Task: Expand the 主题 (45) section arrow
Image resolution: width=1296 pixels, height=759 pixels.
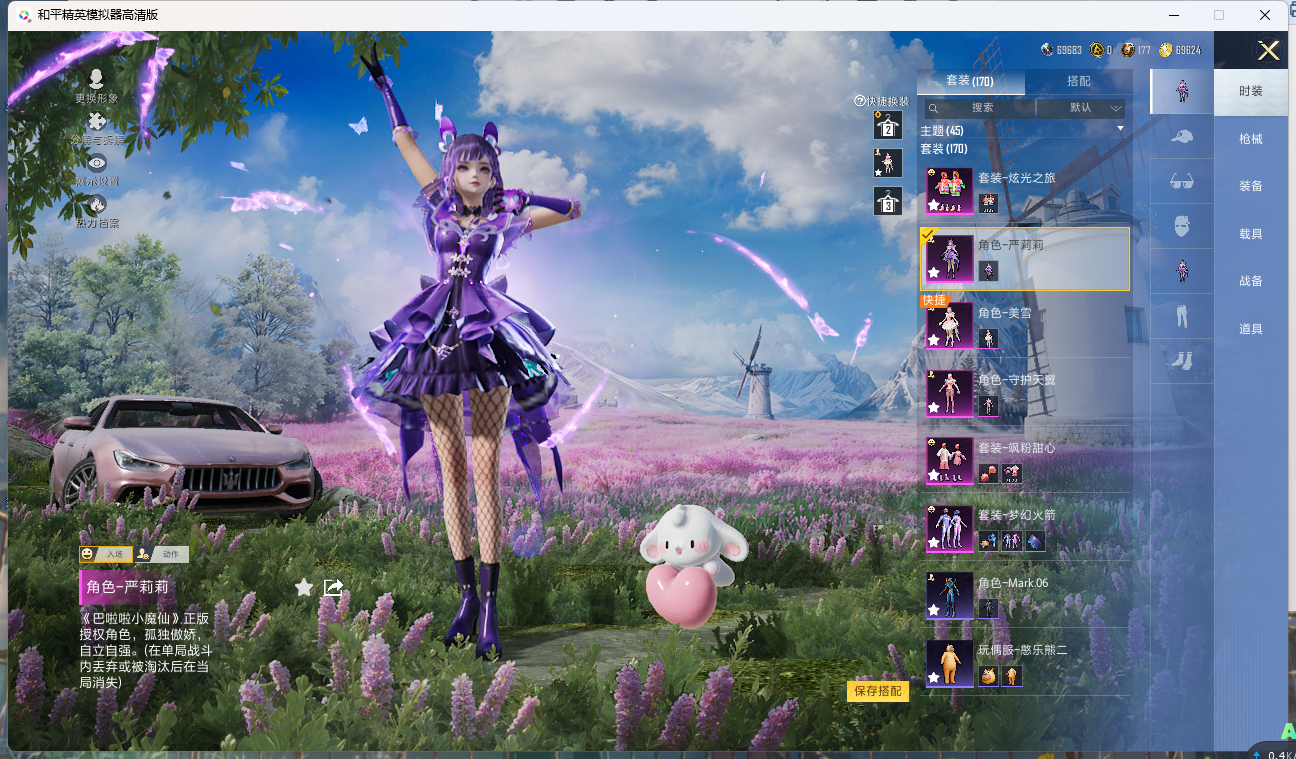Action: pos(1120,130)
